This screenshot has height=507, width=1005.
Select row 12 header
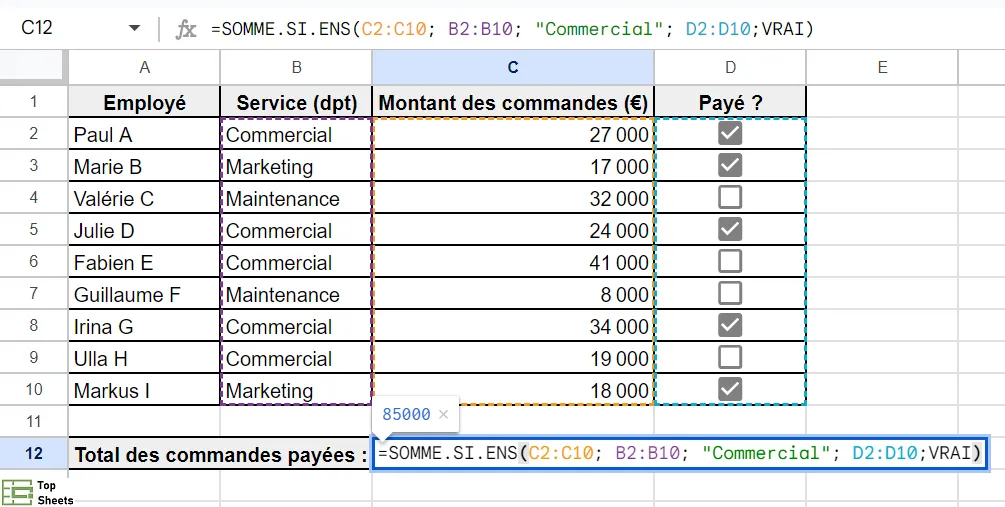(x=33, y=454)
